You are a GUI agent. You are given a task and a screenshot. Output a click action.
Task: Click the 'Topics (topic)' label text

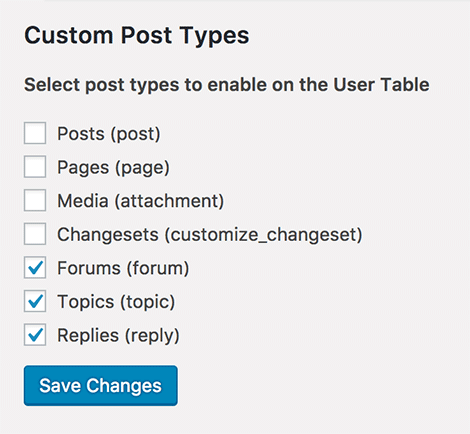116,302
